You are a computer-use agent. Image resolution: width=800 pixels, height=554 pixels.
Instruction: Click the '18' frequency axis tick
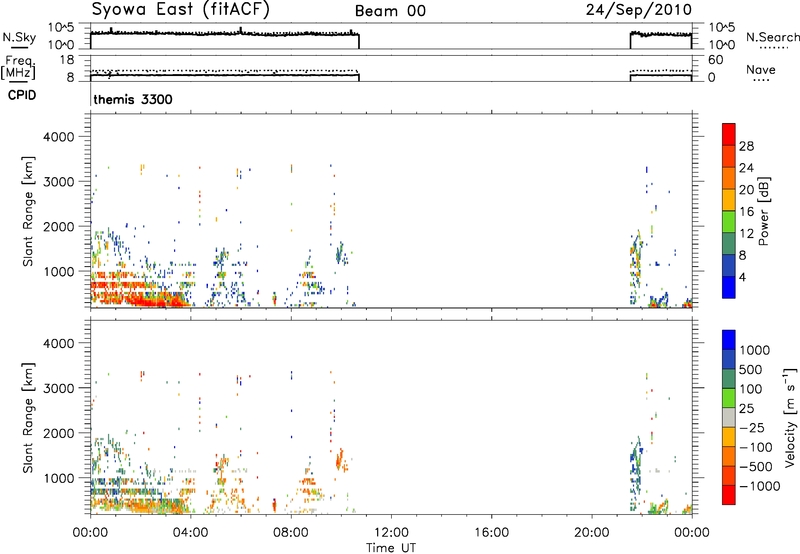point(67,60)
